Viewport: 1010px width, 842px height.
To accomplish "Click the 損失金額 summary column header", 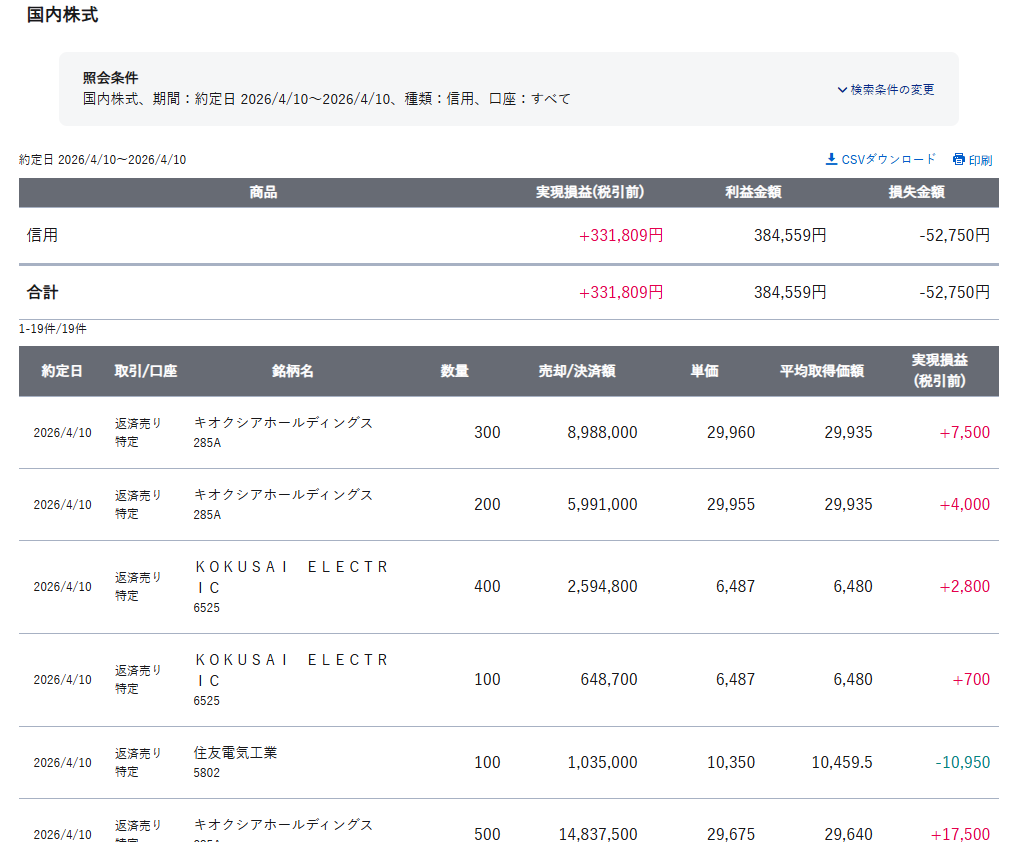I will pos(917,192).
